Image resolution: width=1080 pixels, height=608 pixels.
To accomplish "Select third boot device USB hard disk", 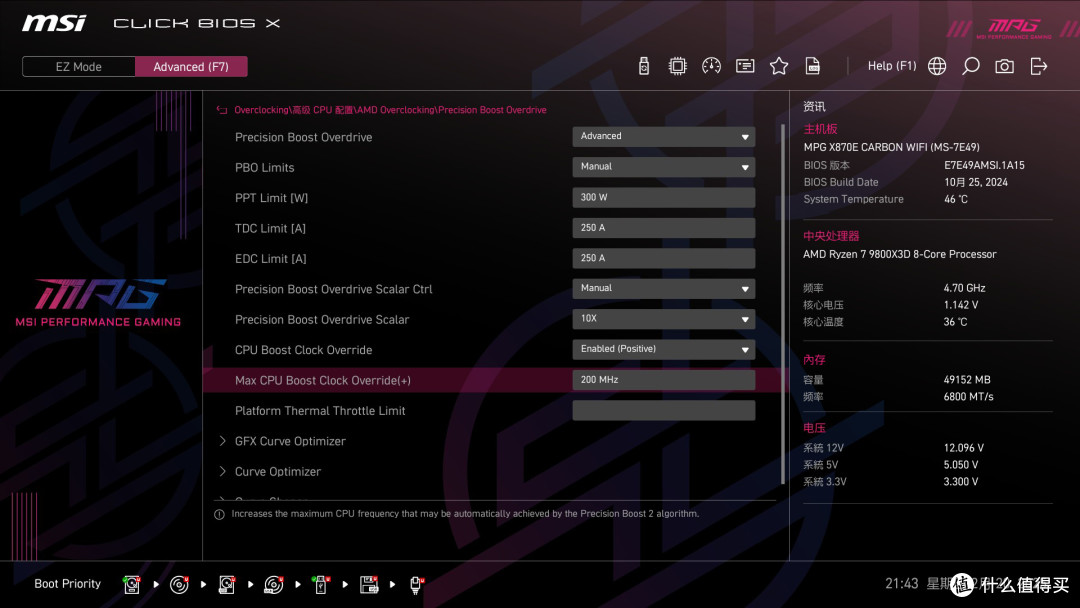I will click(x=227, y=585).
